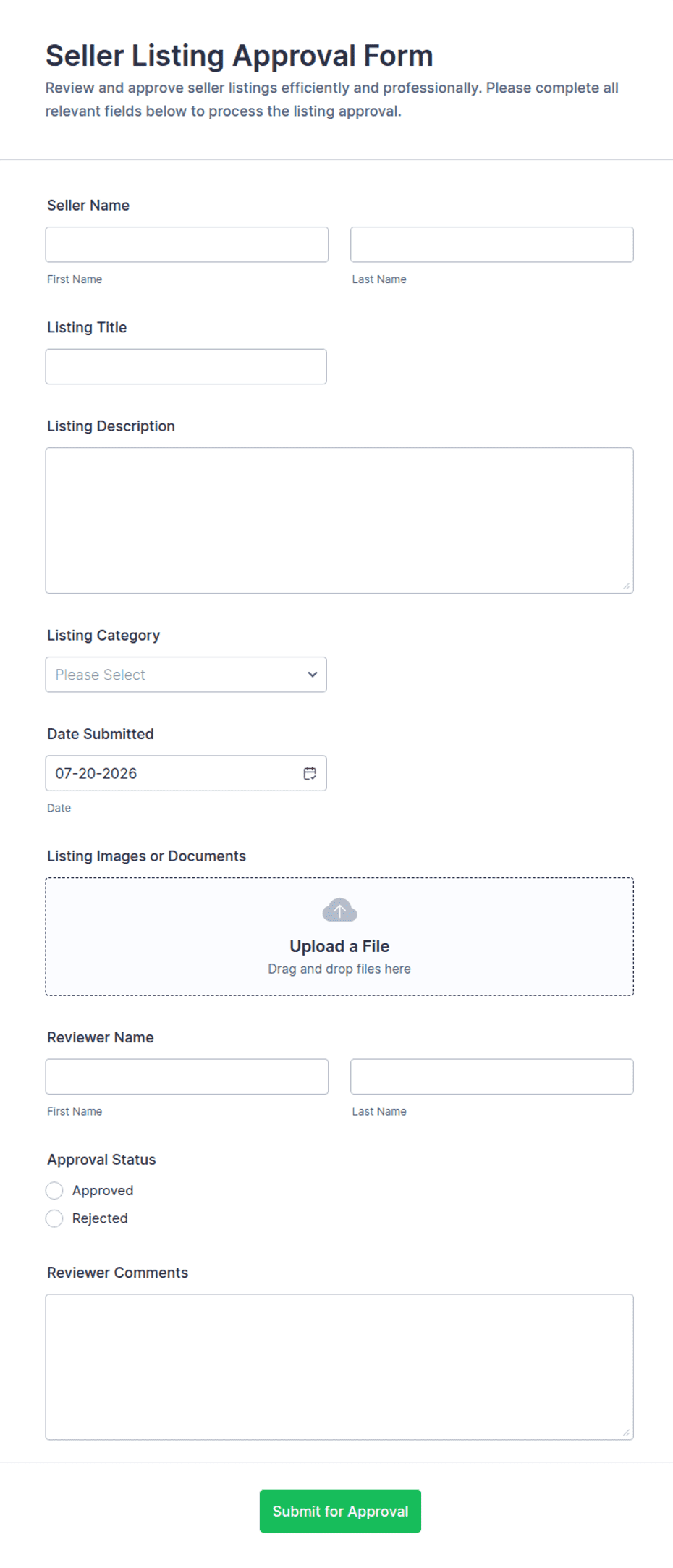
Task: Click into the Listing Description textarea
Action: click(x=339, y=520)
